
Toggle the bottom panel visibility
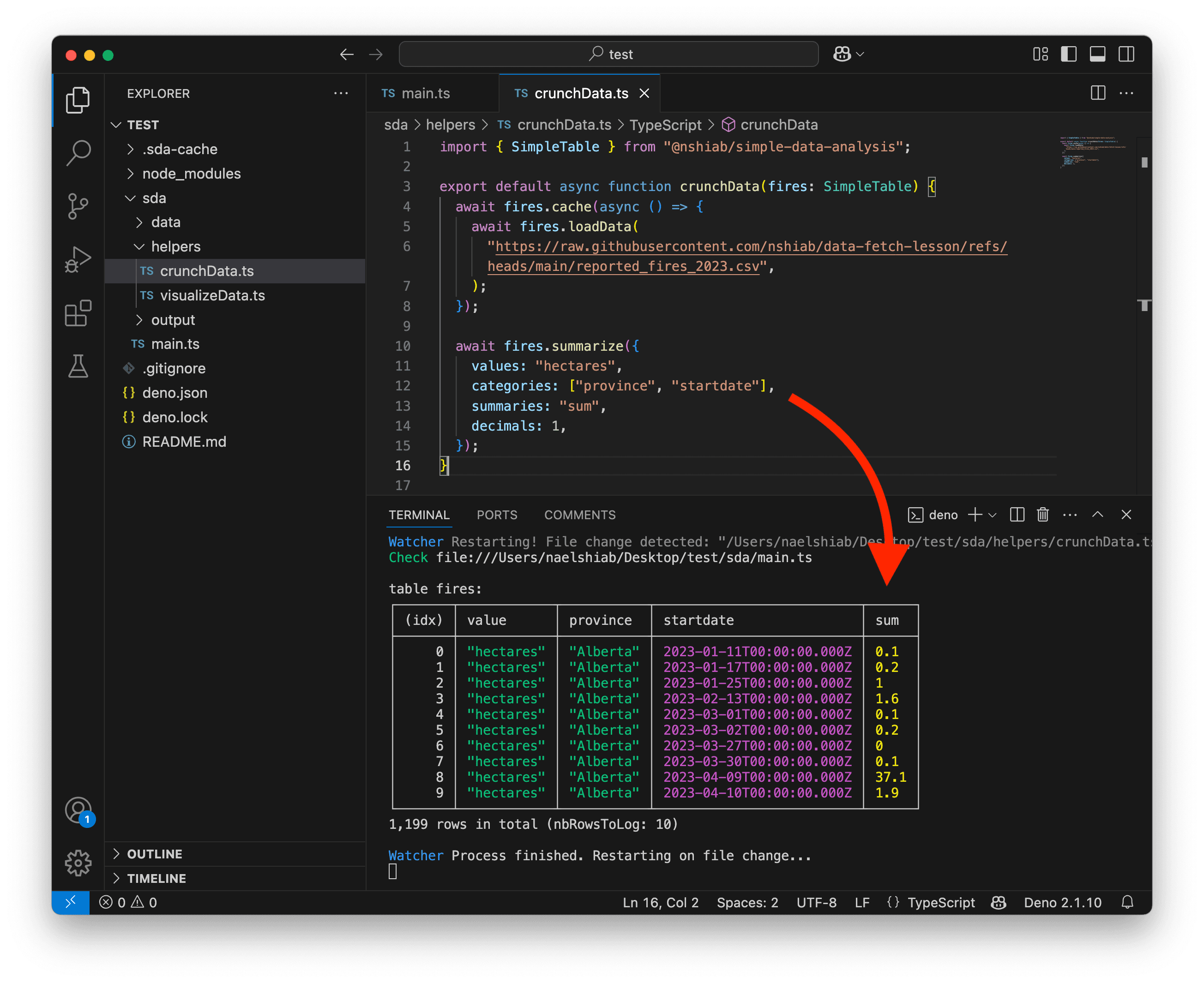point(1097,54)
